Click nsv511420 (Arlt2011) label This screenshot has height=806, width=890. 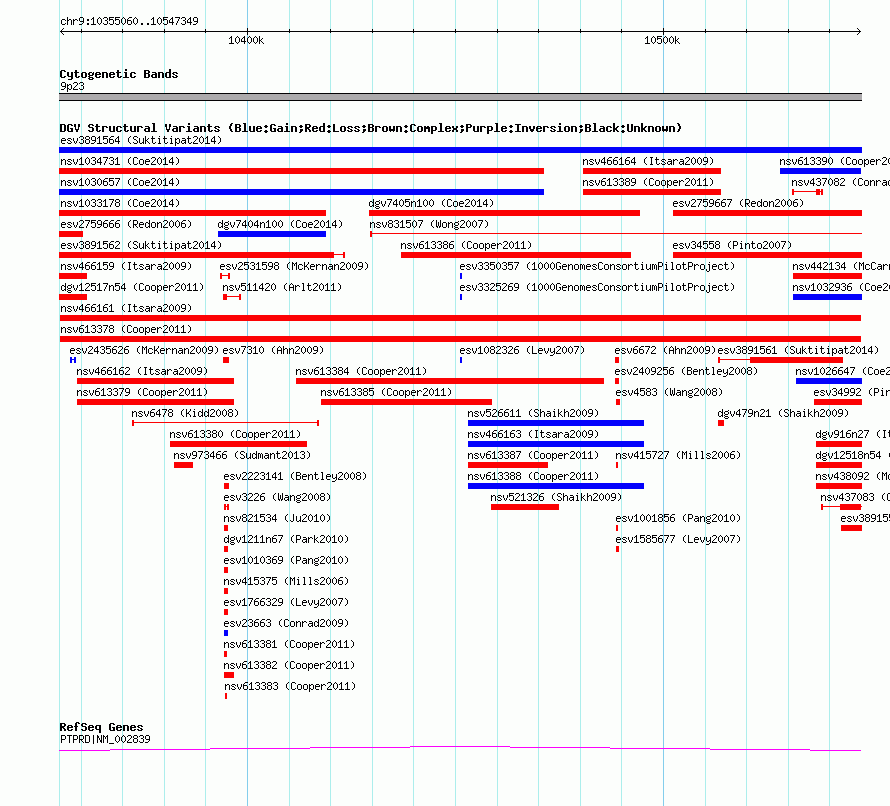282,287
